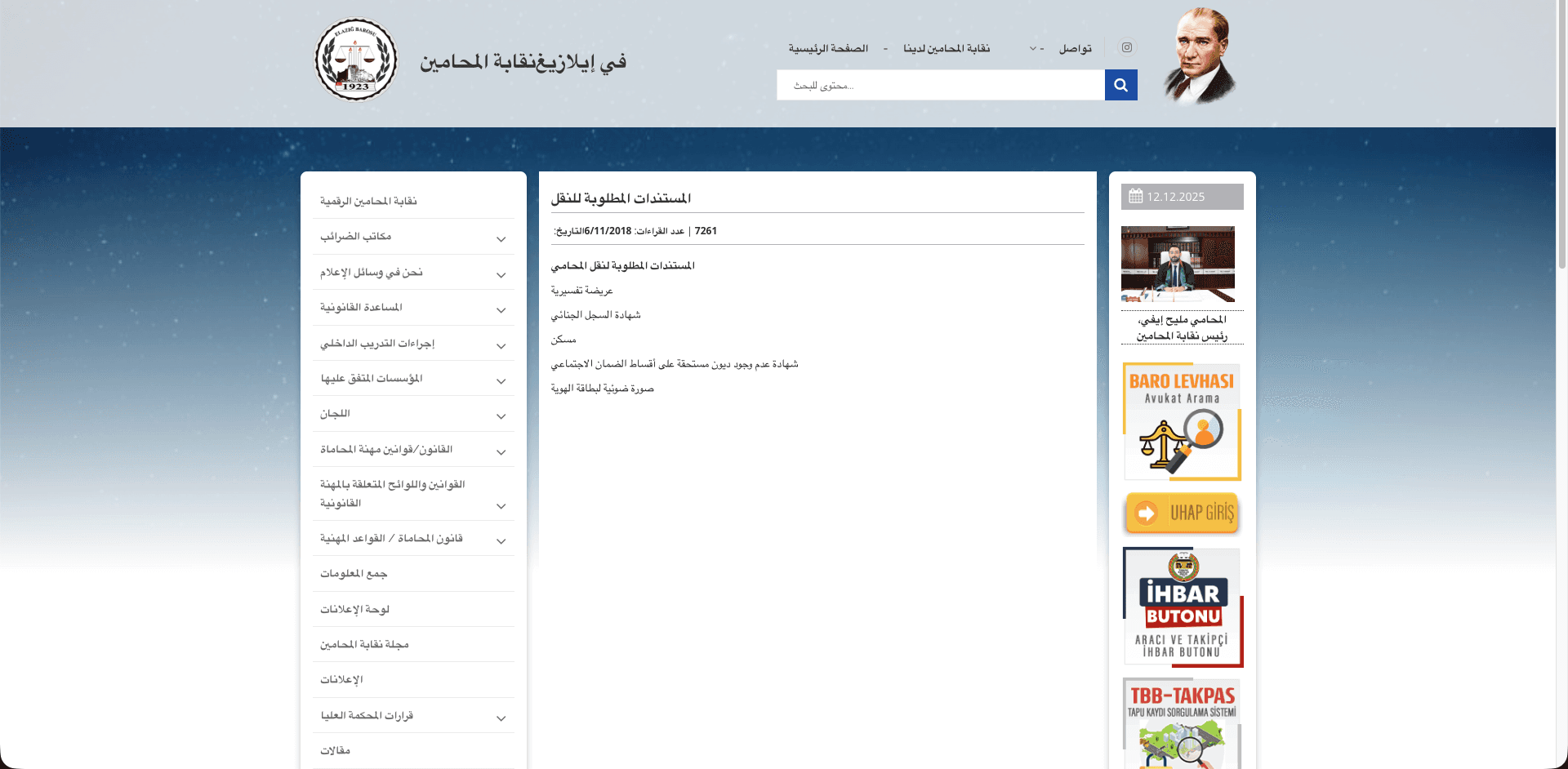The height and width of the screenshot is (769, 1568).
Task: Click the text صورة ضوئية لبطاقة الهوية
Action: pyautogui.click(x=602, y=389)
